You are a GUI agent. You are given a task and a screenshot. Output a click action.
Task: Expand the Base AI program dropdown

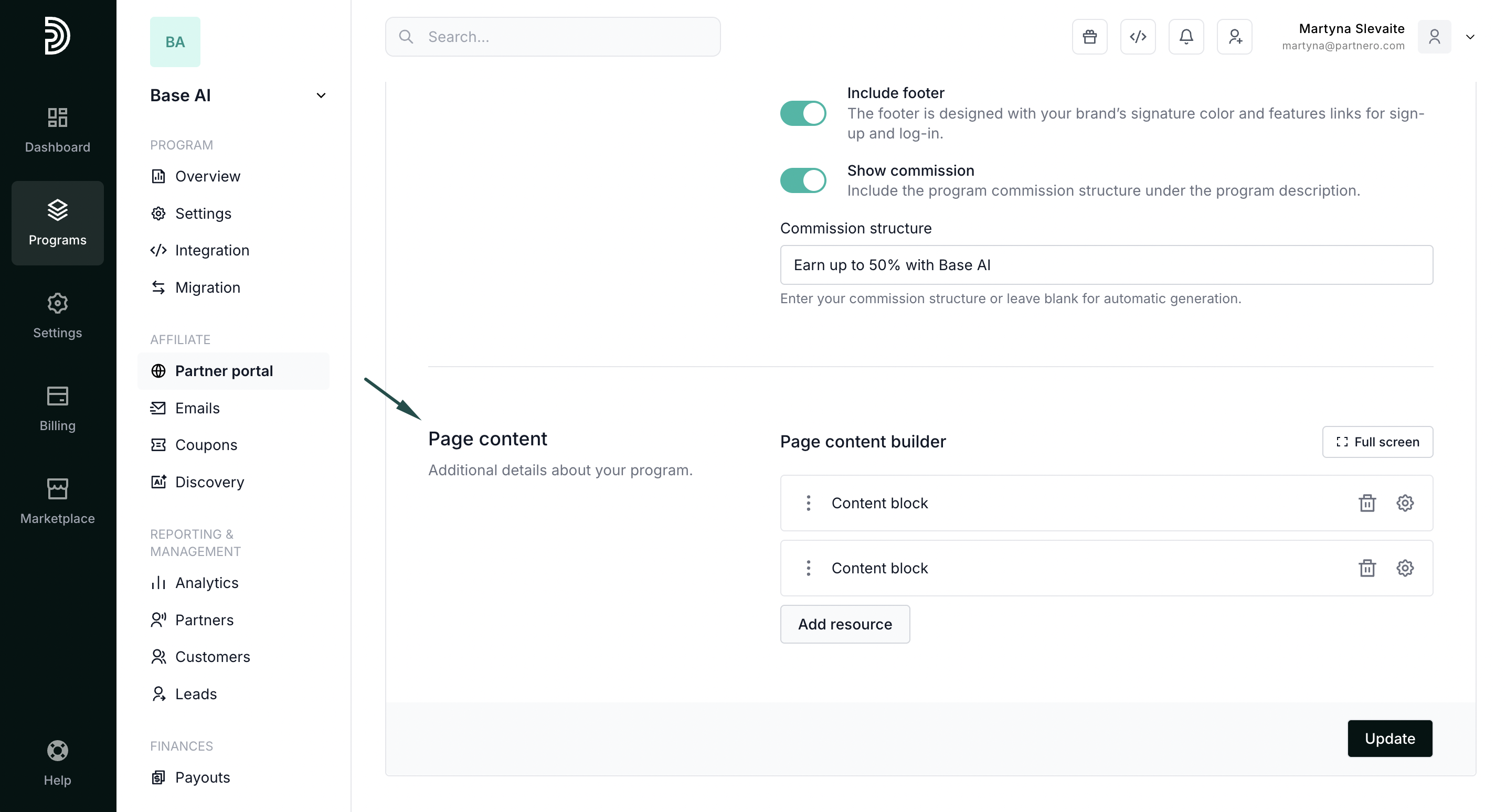[x=321, y=95]
